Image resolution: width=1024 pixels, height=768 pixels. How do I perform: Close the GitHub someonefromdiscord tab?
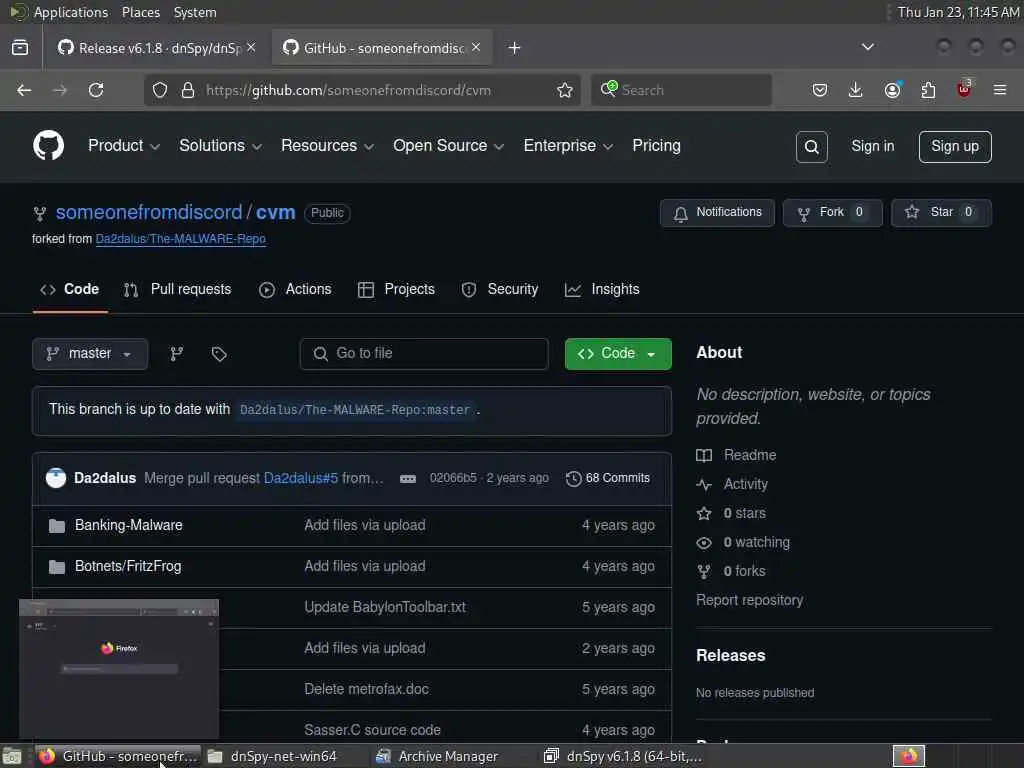(x=476, y=48)
